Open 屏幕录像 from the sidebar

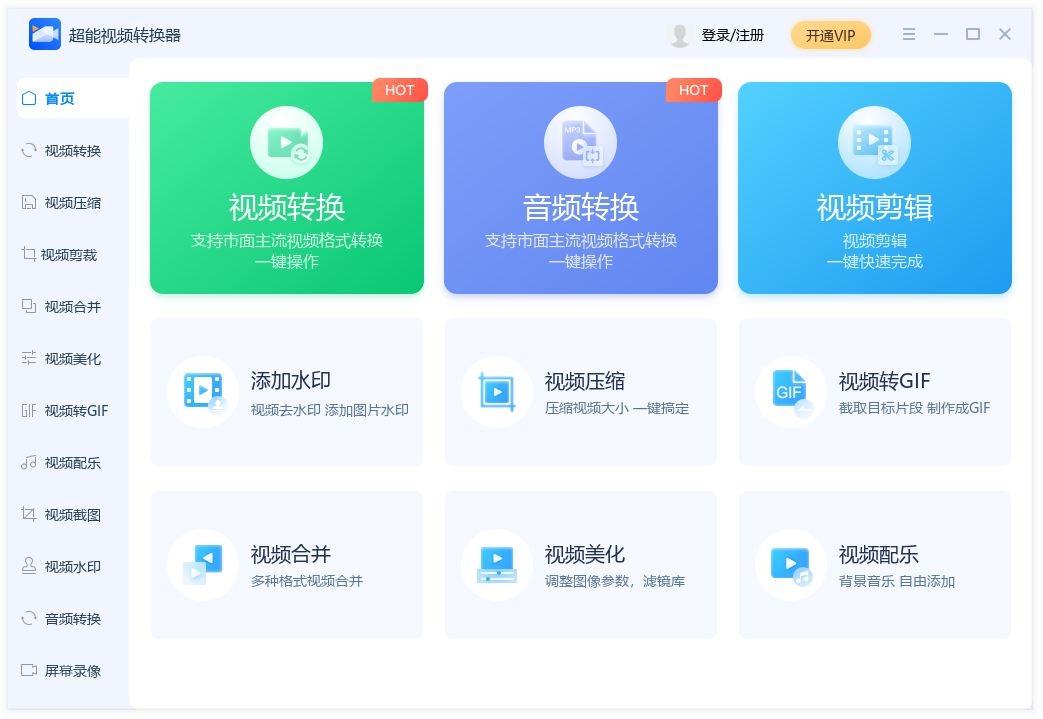[72, 671]
